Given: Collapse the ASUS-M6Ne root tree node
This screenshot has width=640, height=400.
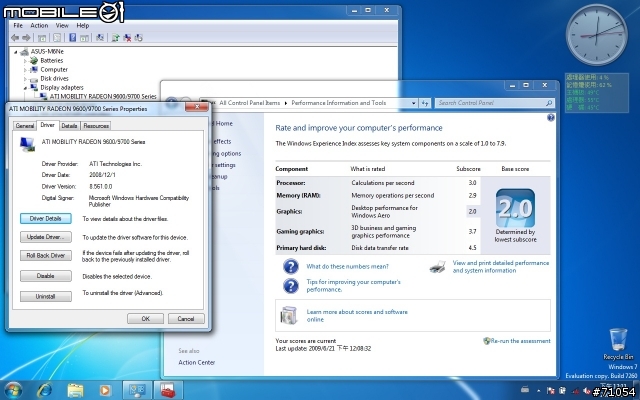Looking at the screenshot, I should [x=16, y=52].
